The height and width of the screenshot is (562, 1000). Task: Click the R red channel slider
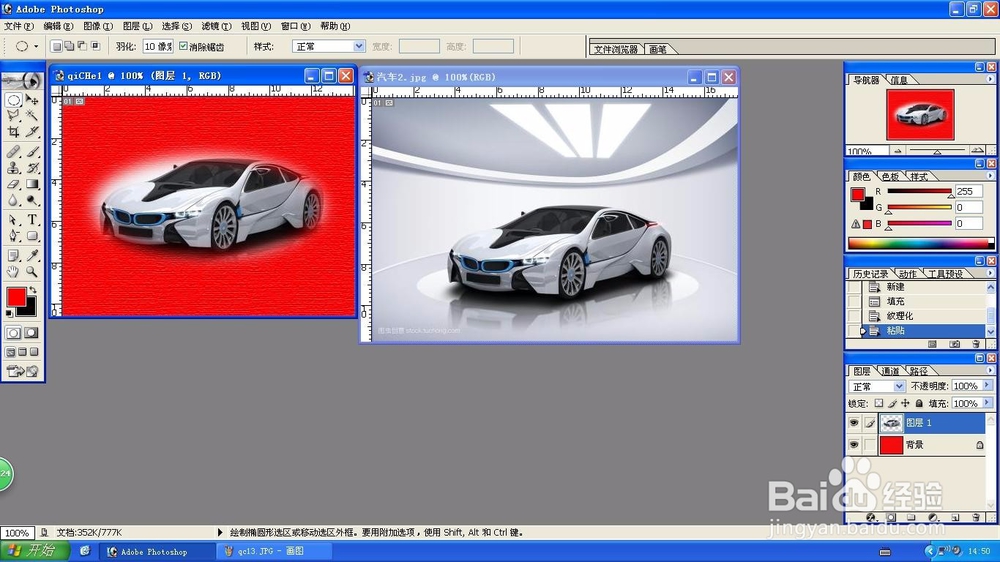(x=919, y=191)
